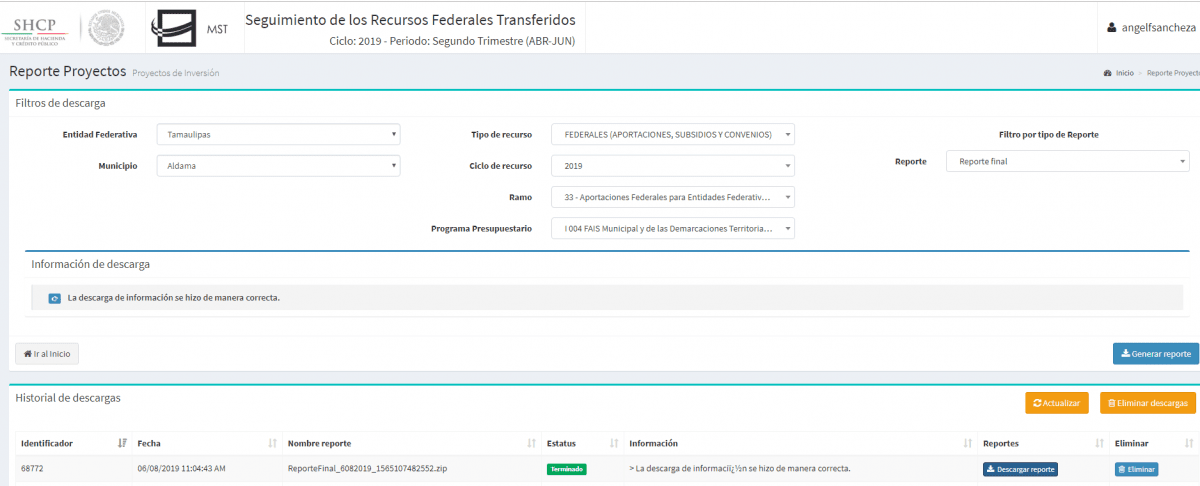Click the MST logo icon
The image size is (1200, 486).
(x=174, y=28)
